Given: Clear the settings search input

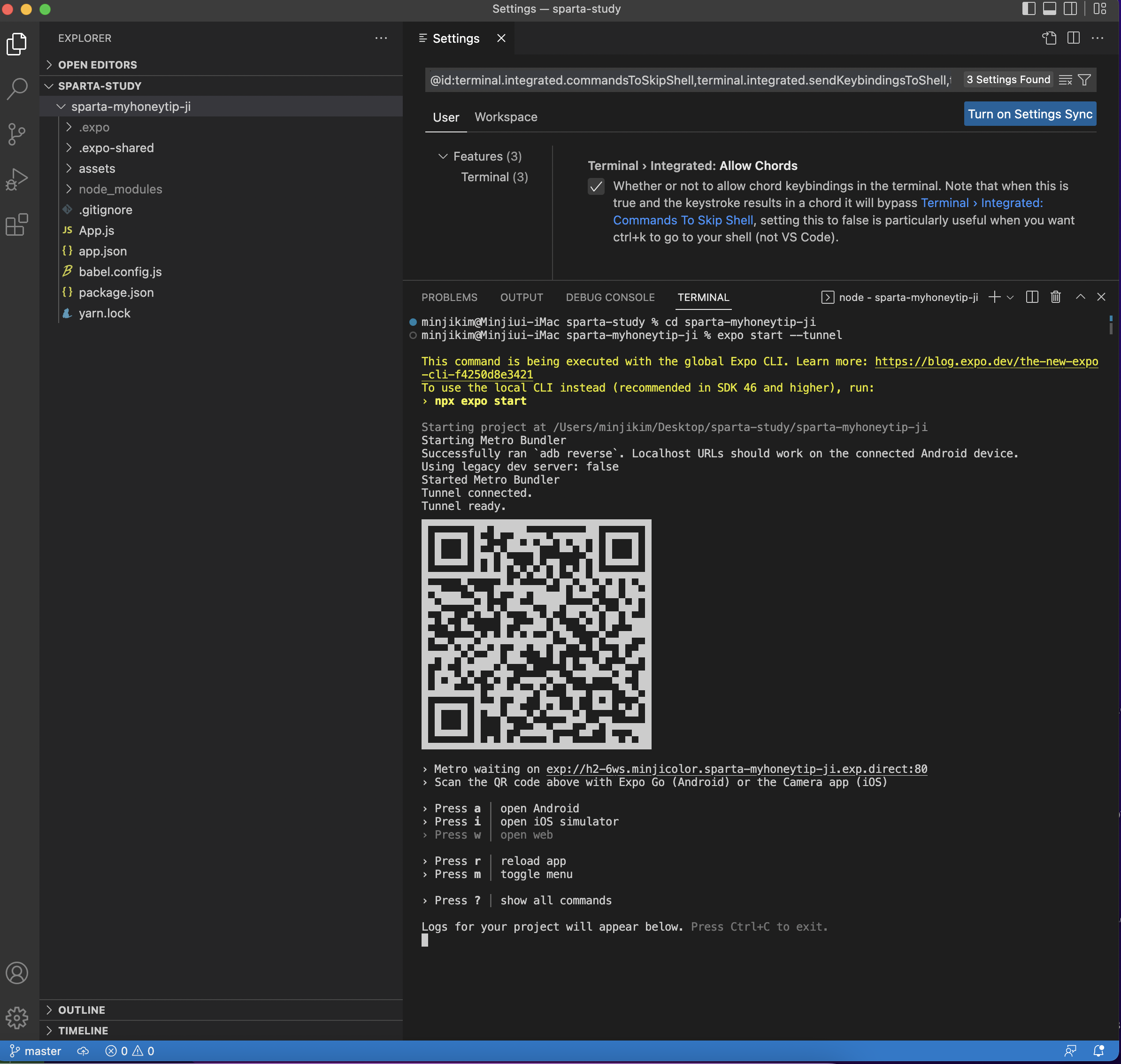Looking at the screenshot, I should click(1066, 80).
